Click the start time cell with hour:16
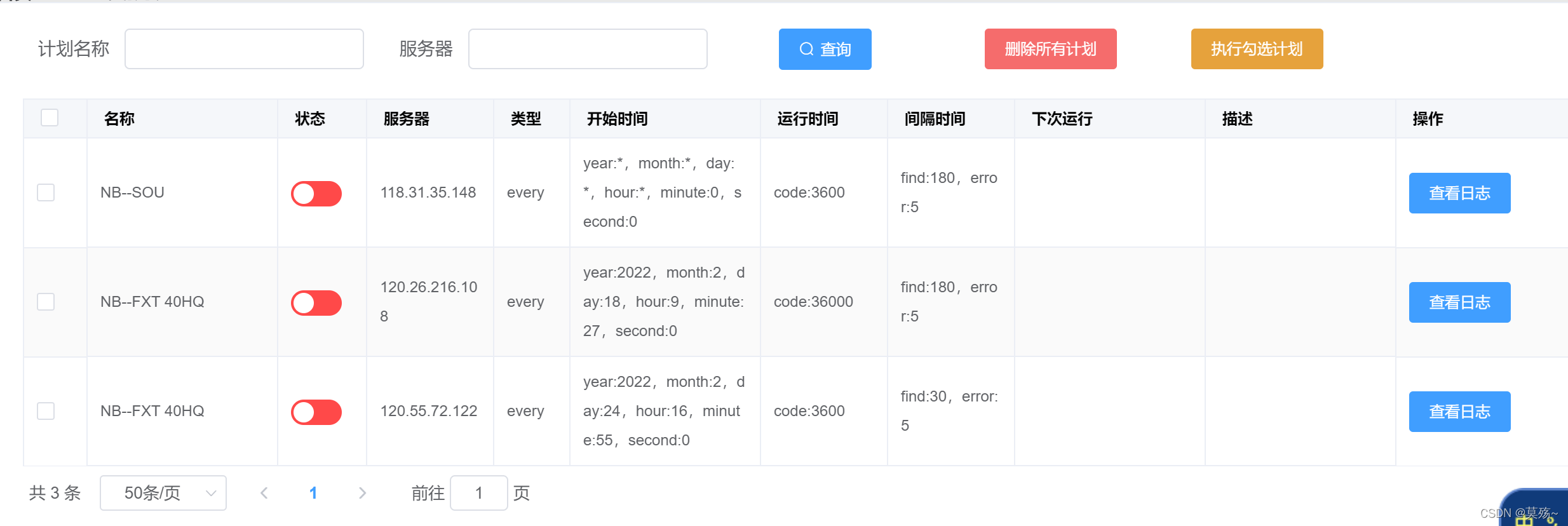Viewport: 1568px width, 526px height. tap(664, 411)
